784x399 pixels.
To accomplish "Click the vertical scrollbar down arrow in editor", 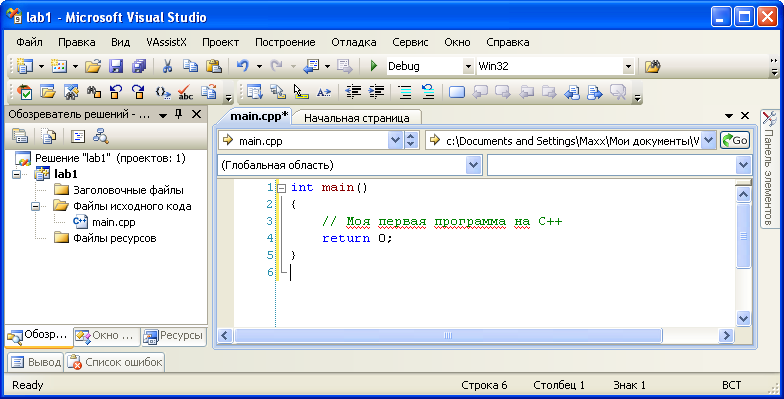I will [744, 318].
